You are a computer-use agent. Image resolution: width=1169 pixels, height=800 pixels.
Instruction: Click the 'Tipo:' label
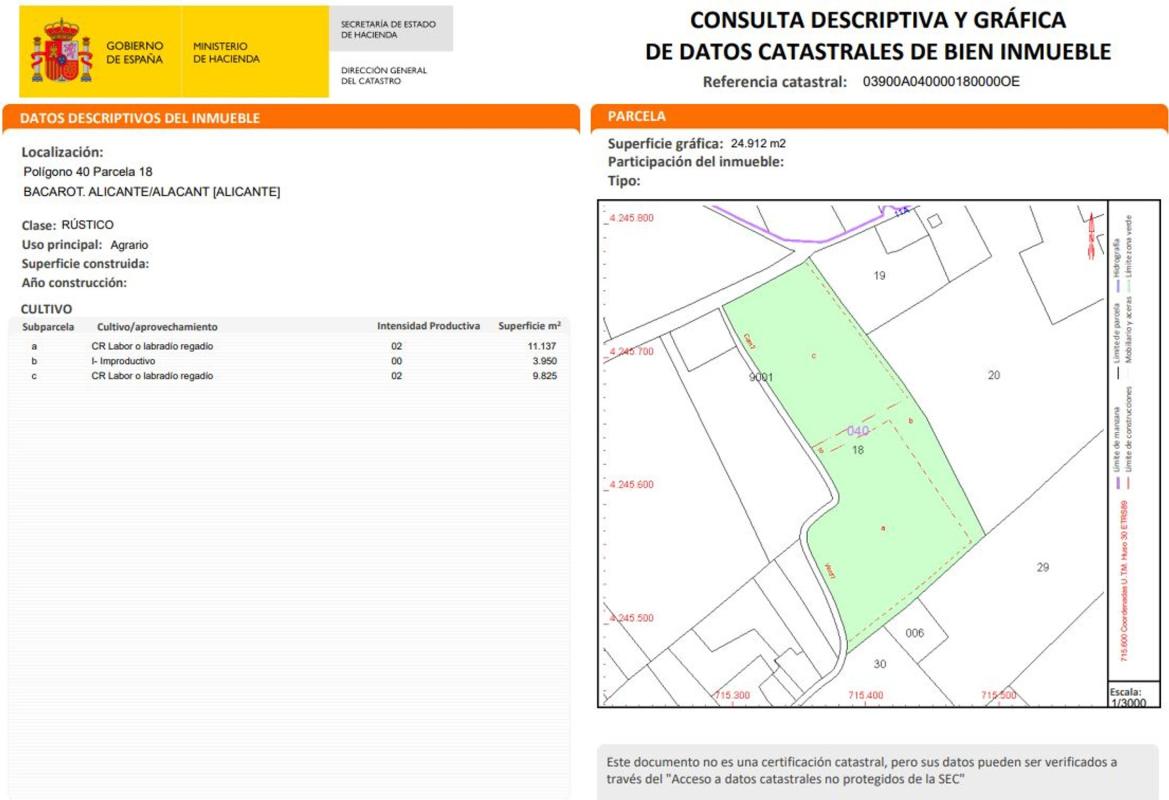click(x=624, y=181)
